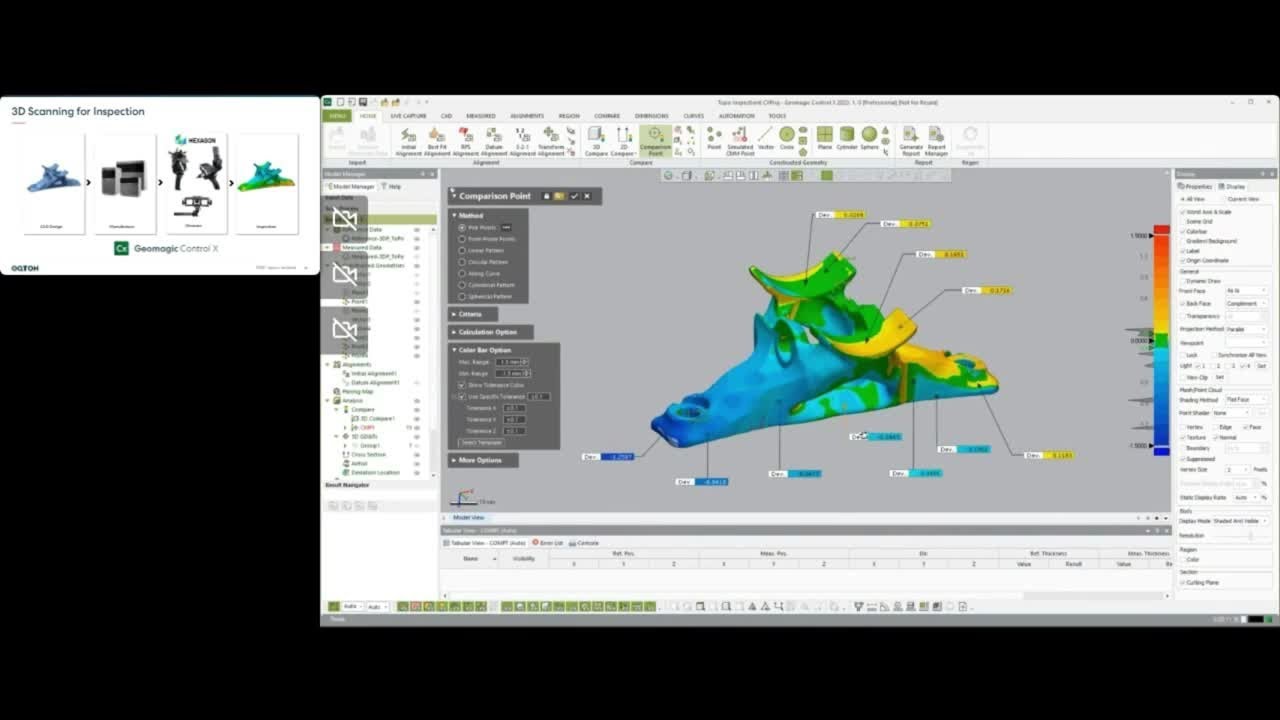Click the Inspection thumbnail in slide

coord(266,183)
